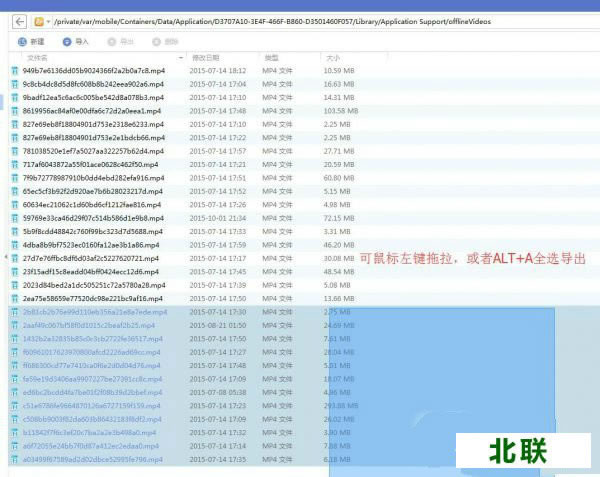Click the 新建 (New) toolbar button
The image size is (600, 477).
pyautogui.click(x=30, y=41)
